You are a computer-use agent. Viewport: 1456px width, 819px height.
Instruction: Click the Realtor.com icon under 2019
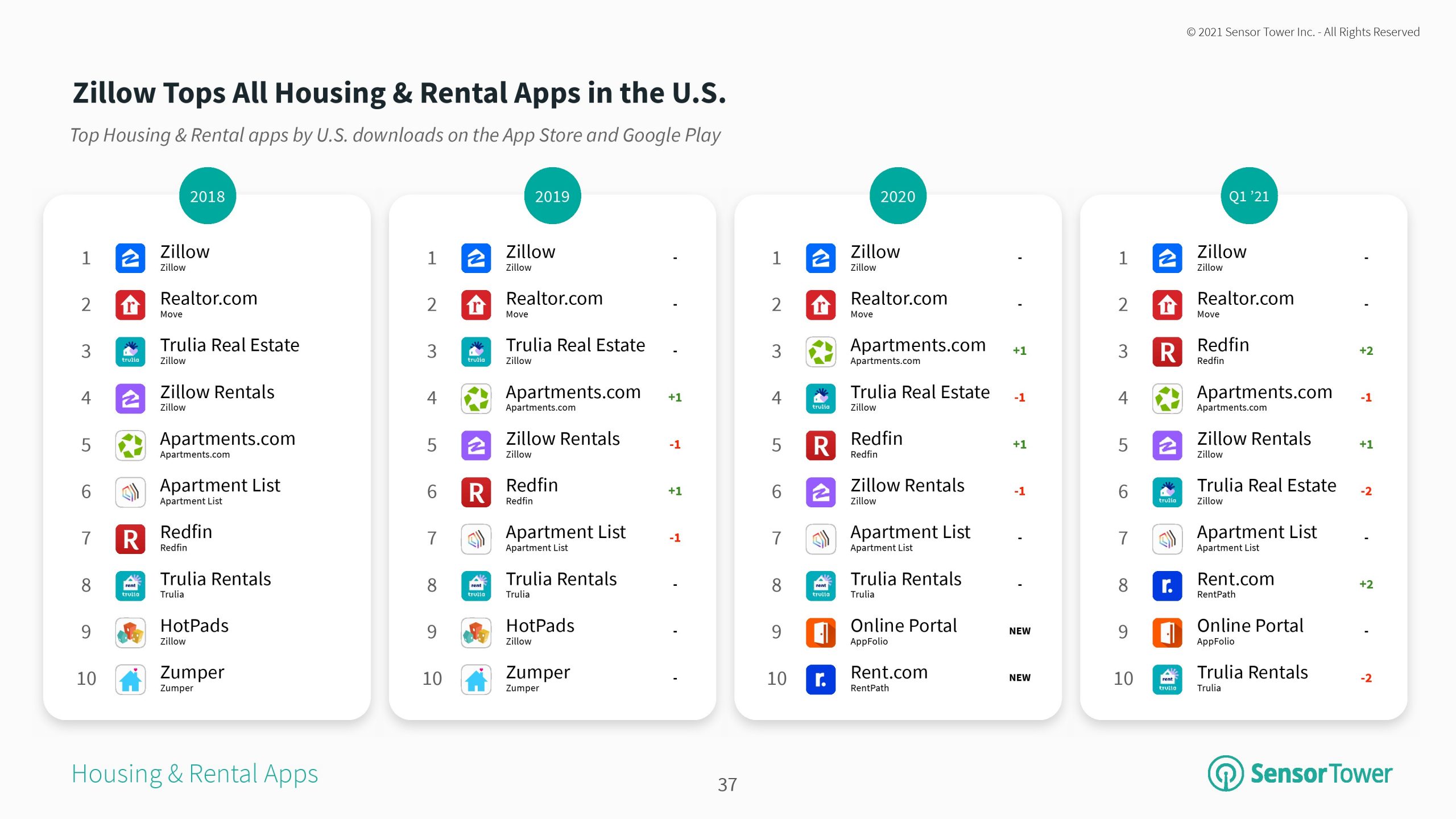pyautogui.click(x=476, y=305)
